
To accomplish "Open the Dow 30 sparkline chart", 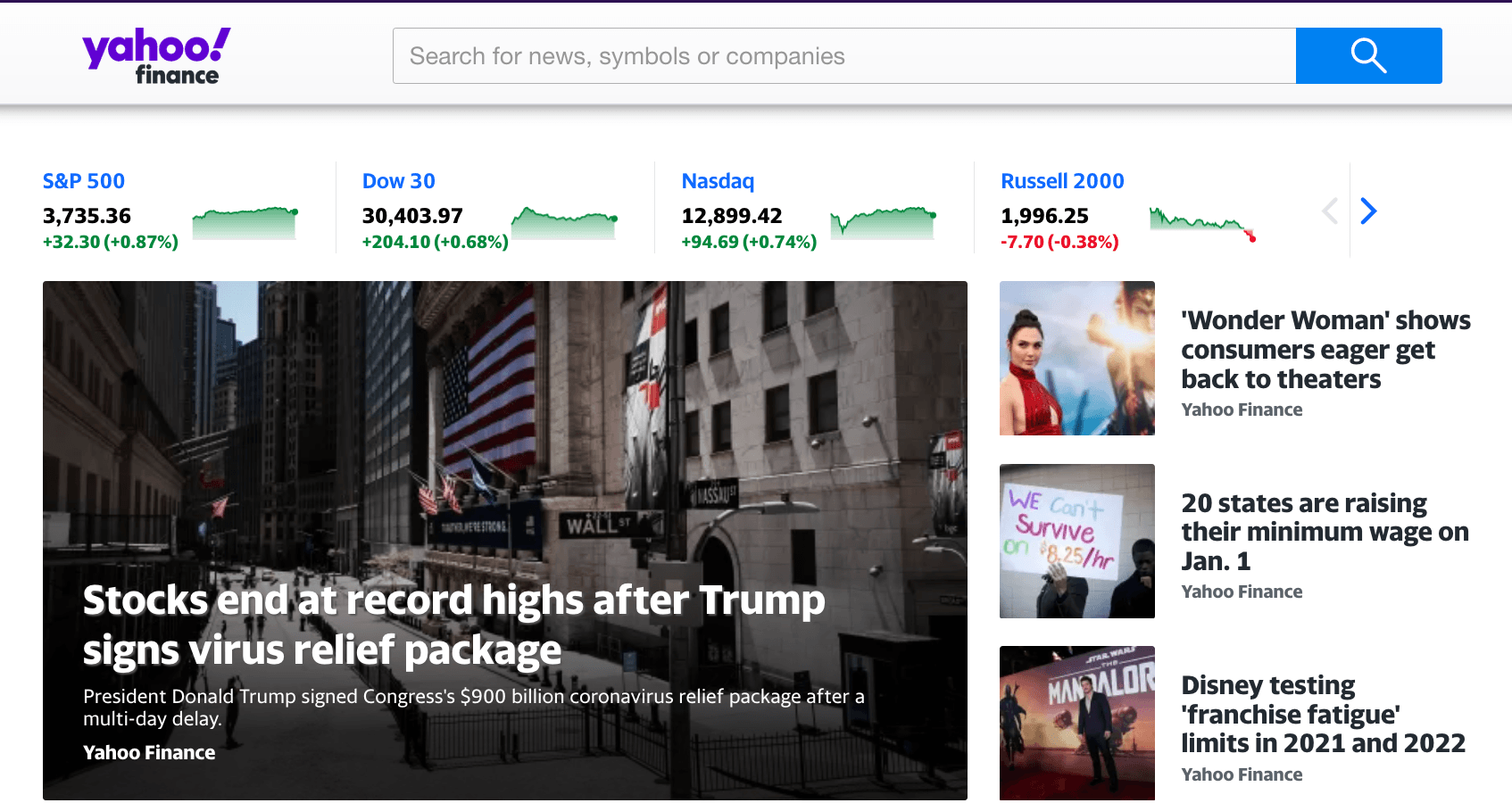I will (x=564, y=223).
